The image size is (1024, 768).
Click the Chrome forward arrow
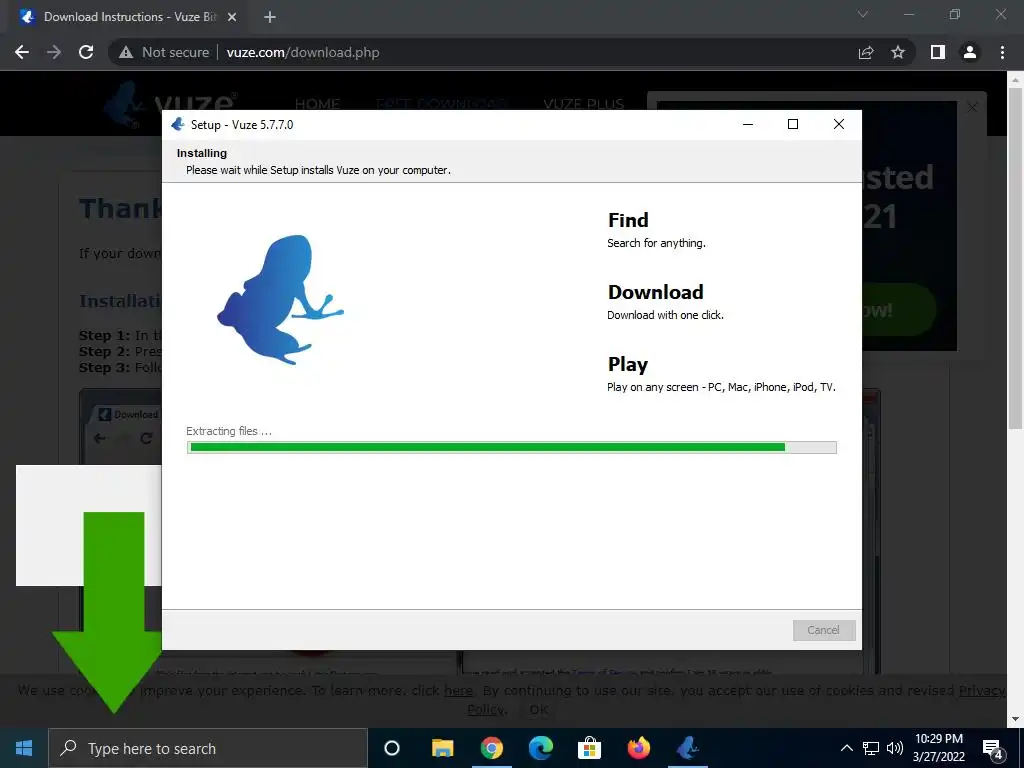click(54, 52)
